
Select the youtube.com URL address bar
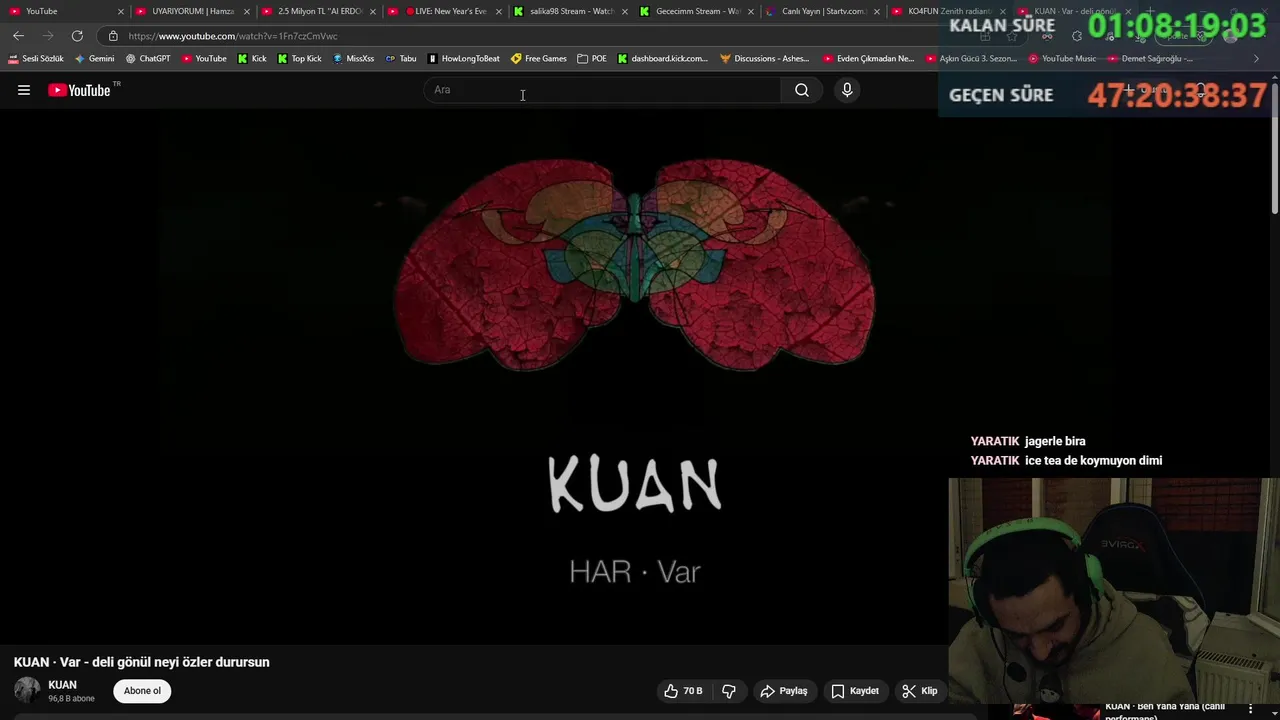[233, 36]
